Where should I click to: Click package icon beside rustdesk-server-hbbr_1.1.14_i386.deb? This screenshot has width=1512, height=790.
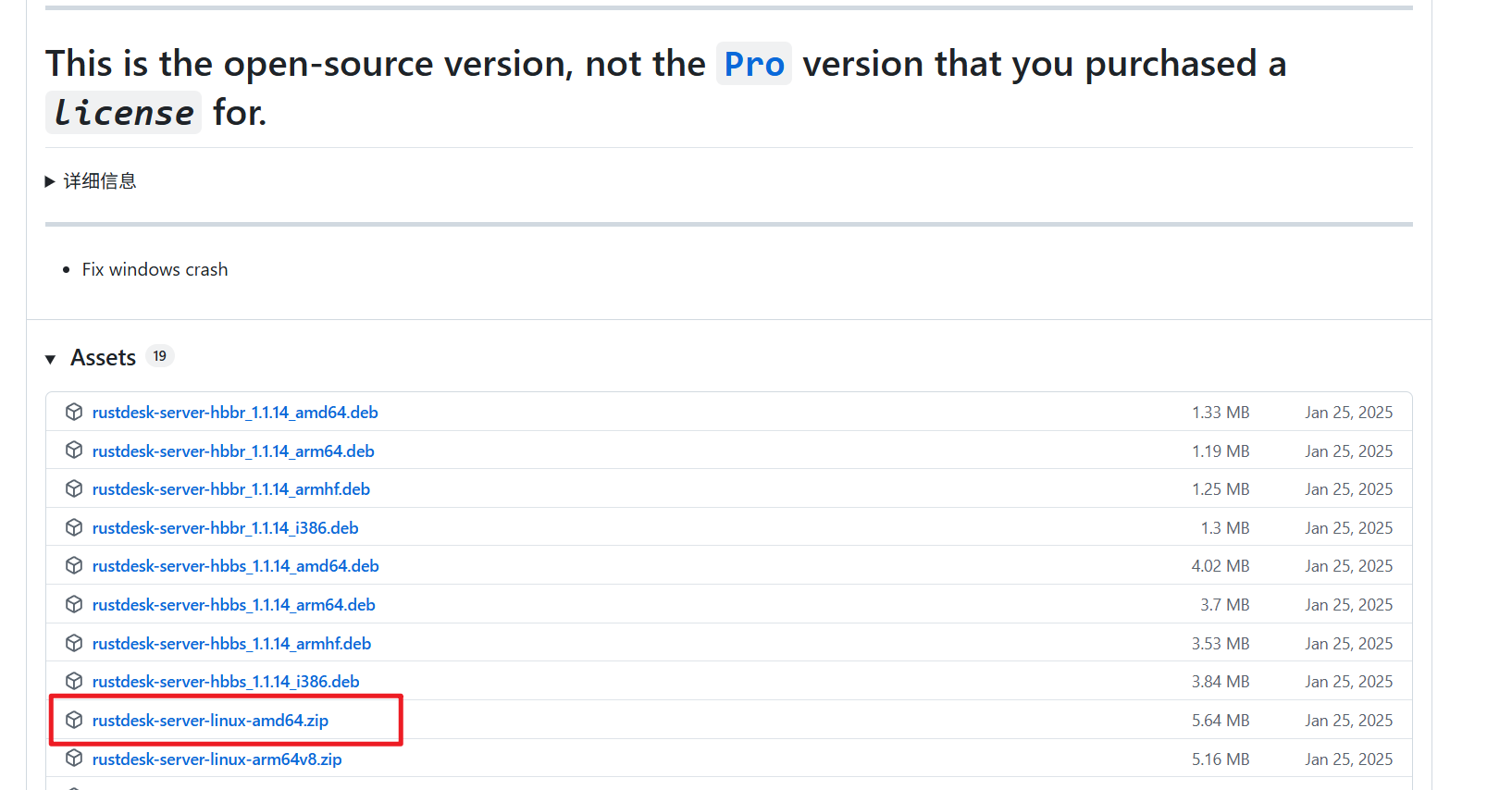[x=74, y=527]
